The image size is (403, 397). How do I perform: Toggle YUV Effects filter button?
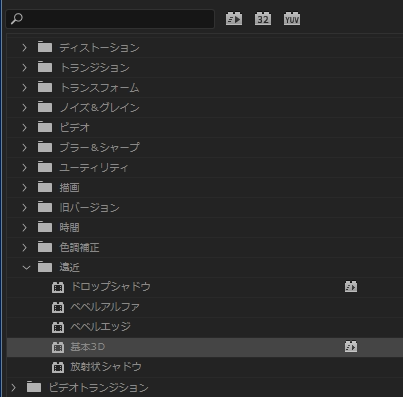tap(292, 19)
